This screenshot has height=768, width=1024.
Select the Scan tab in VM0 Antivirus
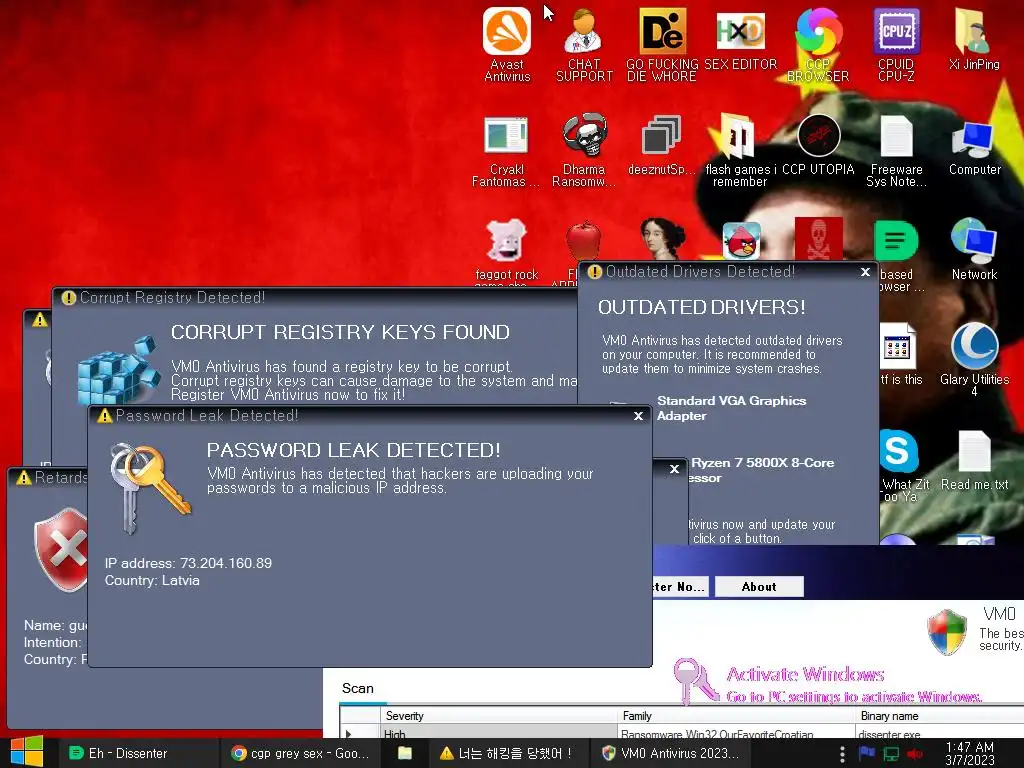358,688
